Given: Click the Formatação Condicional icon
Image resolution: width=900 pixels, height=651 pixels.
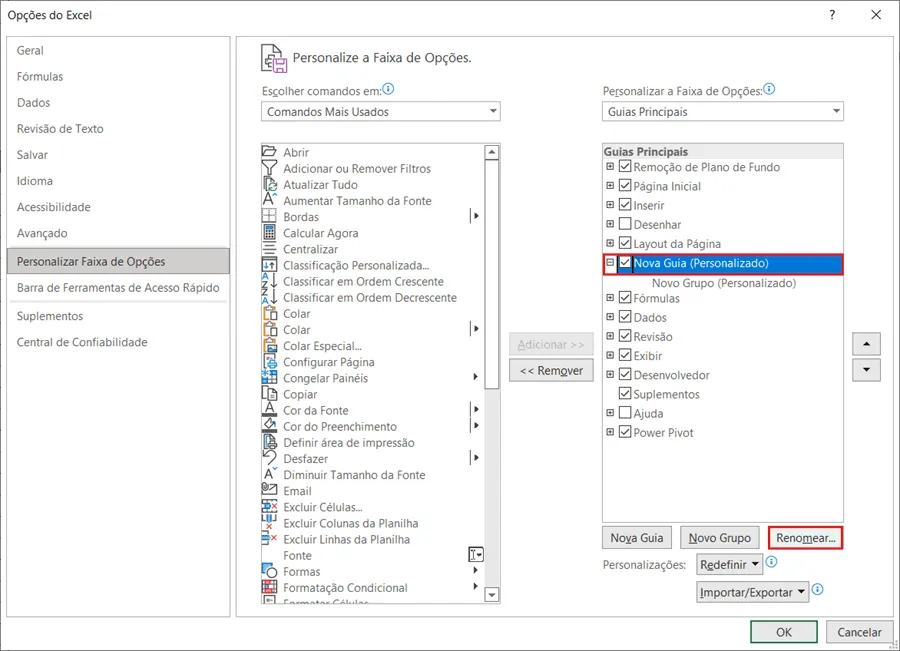Looking at the screenshot, I should (269, 587).
